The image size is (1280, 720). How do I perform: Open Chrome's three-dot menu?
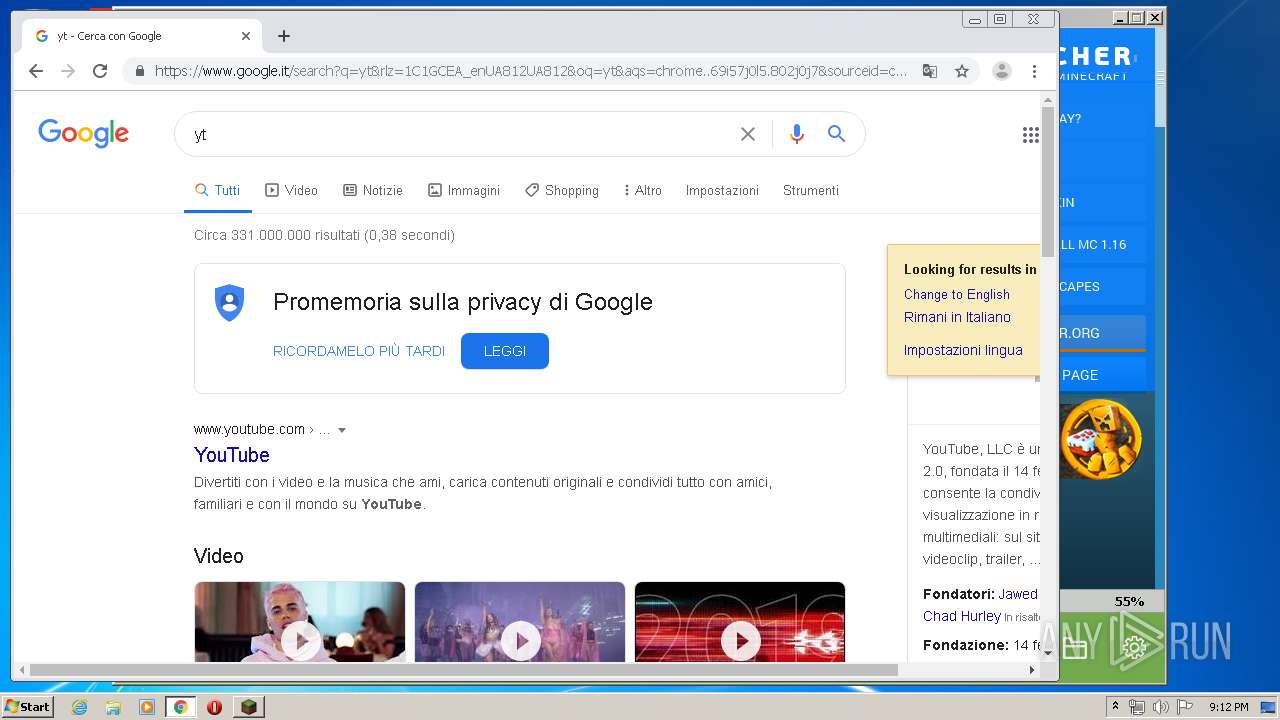(x=1034, y=71)
